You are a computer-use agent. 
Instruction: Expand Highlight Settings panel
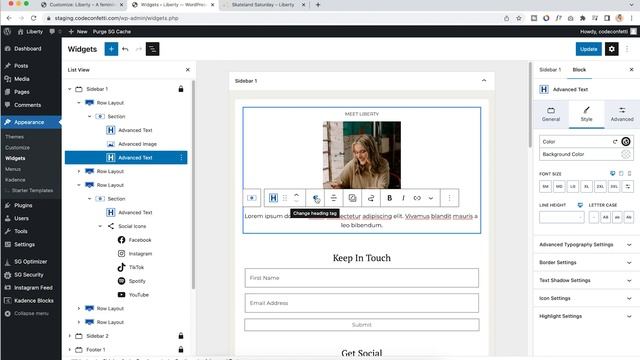tap(586, 316)
